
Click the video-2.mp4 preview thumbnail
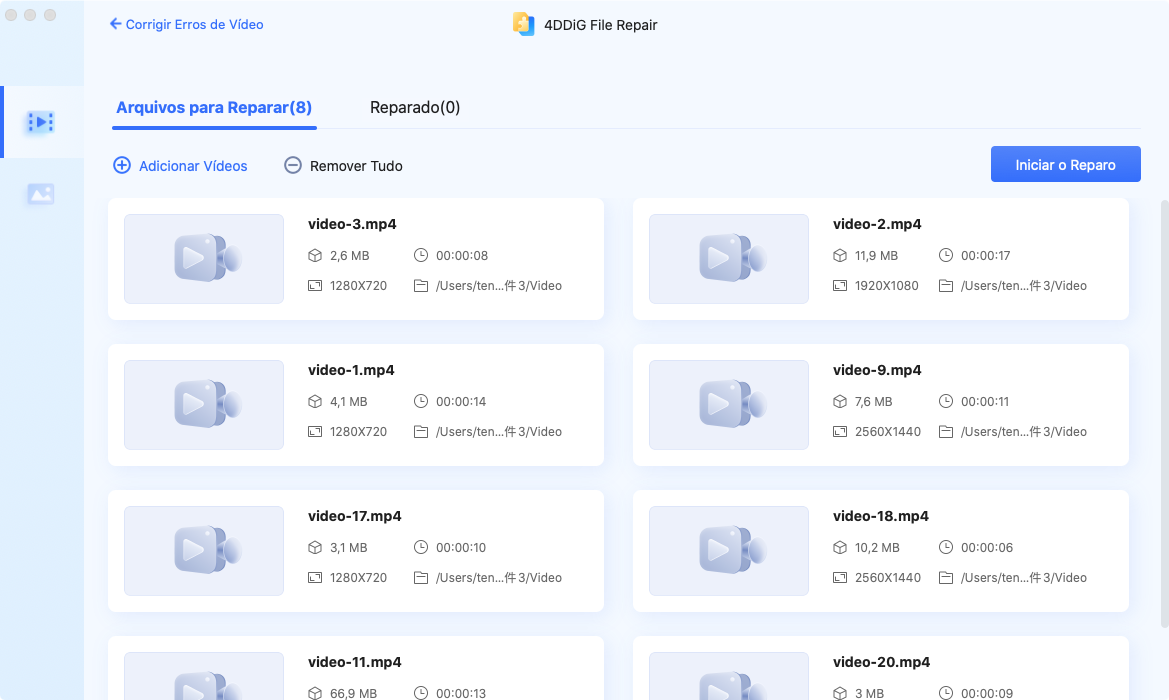coord(729,259)
